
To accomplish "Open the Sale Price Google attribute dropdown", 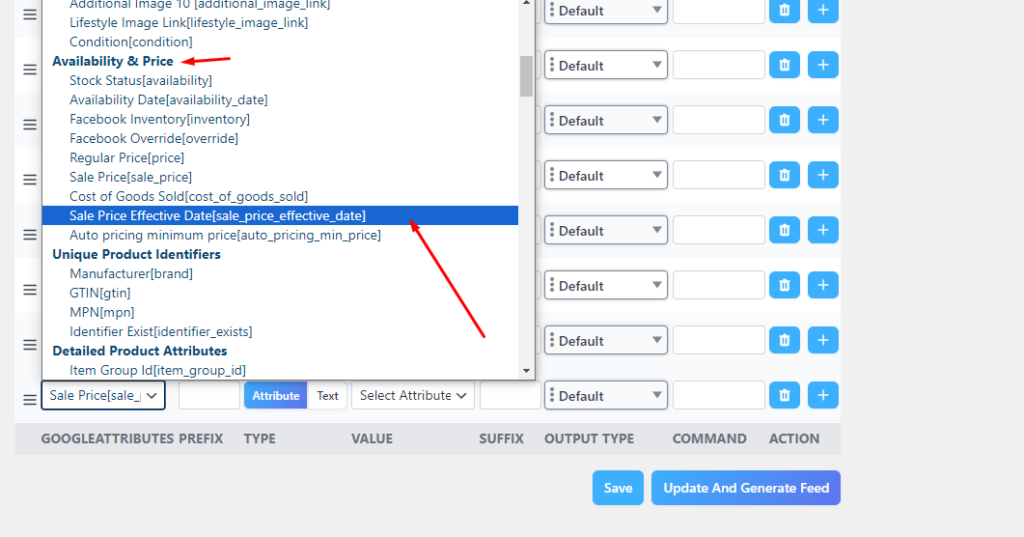I will (x=103, y=395).
